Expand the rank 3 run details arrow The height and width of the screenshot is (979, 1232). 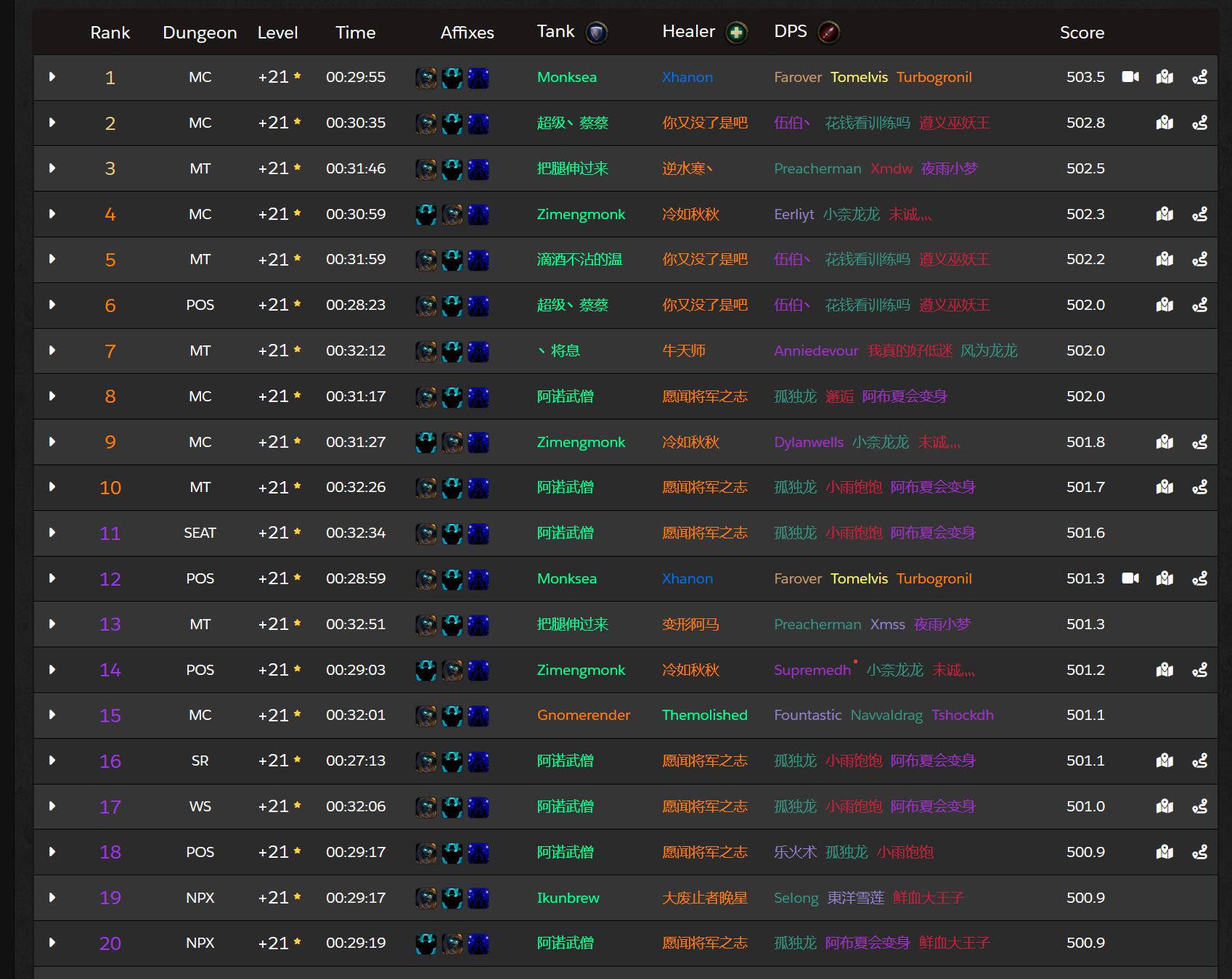pos(52,168)
